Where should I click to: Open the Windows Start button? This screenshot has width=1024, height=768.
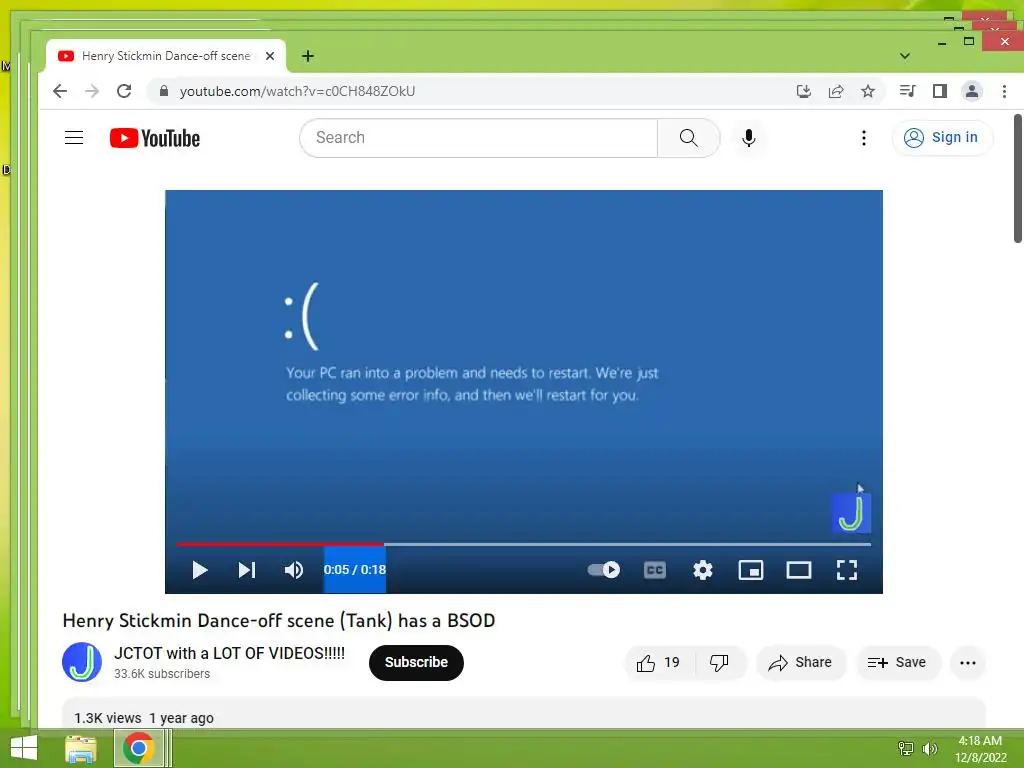(x=24, y=748)
